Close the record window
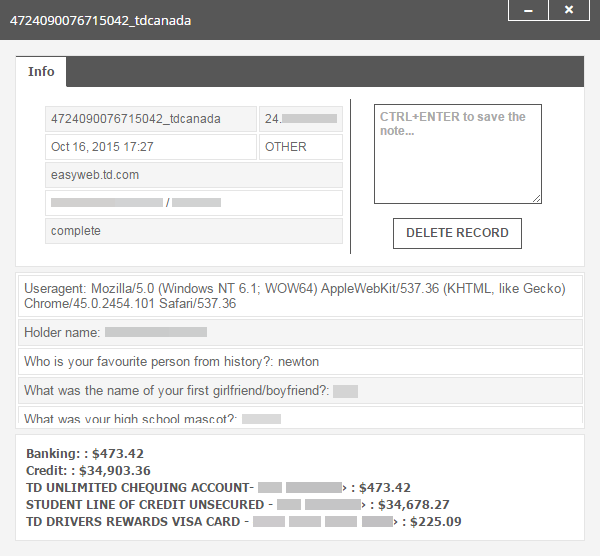 pyautogui.click(x=569, y=10)
